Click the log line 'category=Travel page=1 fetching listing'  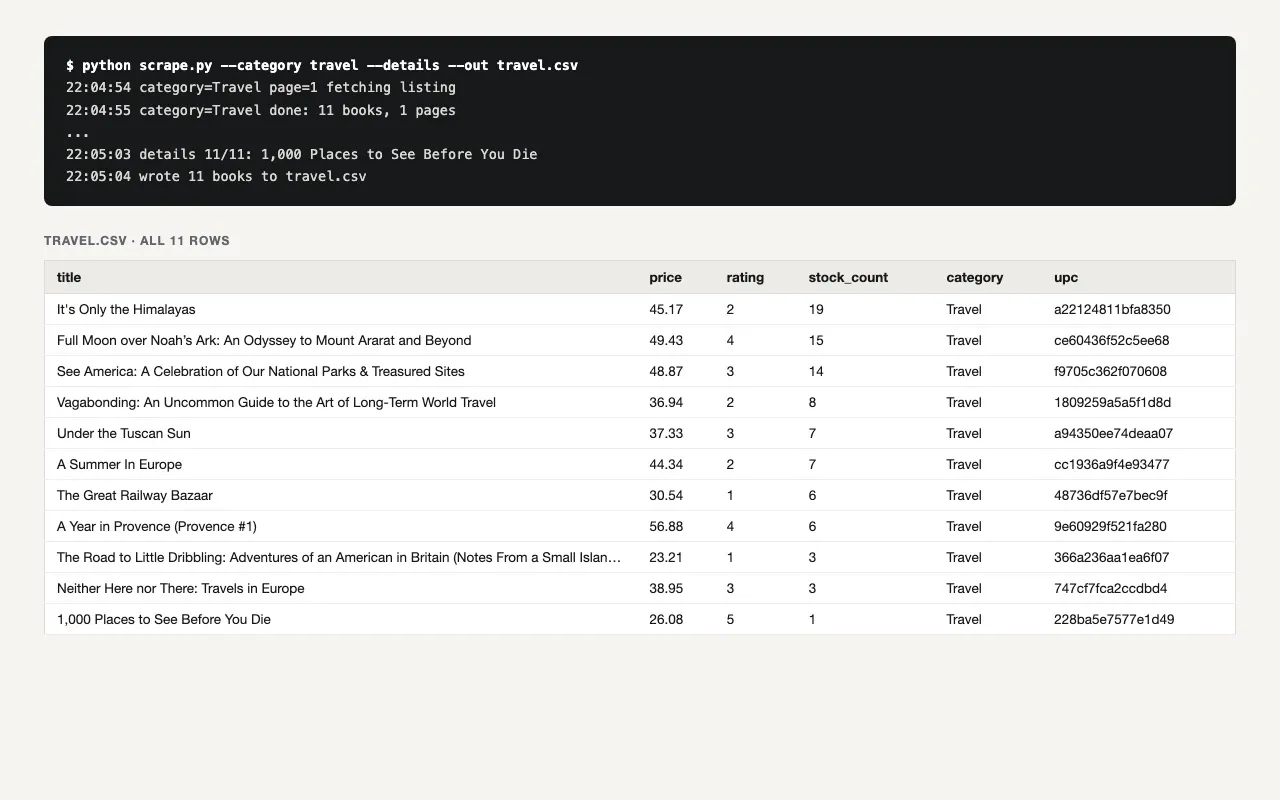point(261,87)
